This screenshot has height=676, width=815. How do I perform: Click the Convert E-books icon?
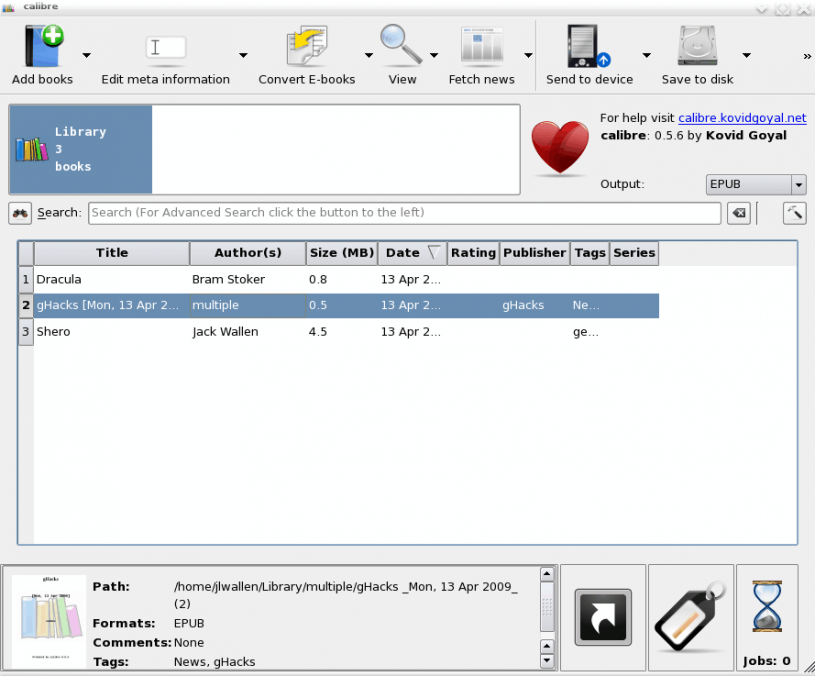307,46
